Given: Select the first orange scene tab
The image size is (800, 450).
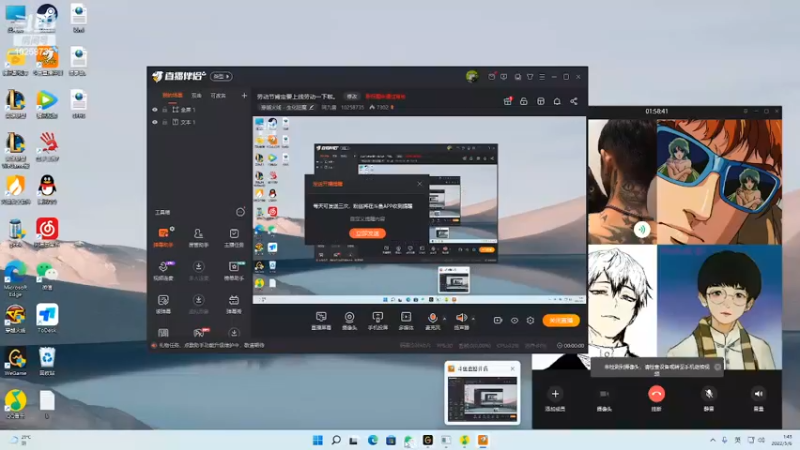Looking at the screenshot, I should pyautogui.click(x=172, y=95).
